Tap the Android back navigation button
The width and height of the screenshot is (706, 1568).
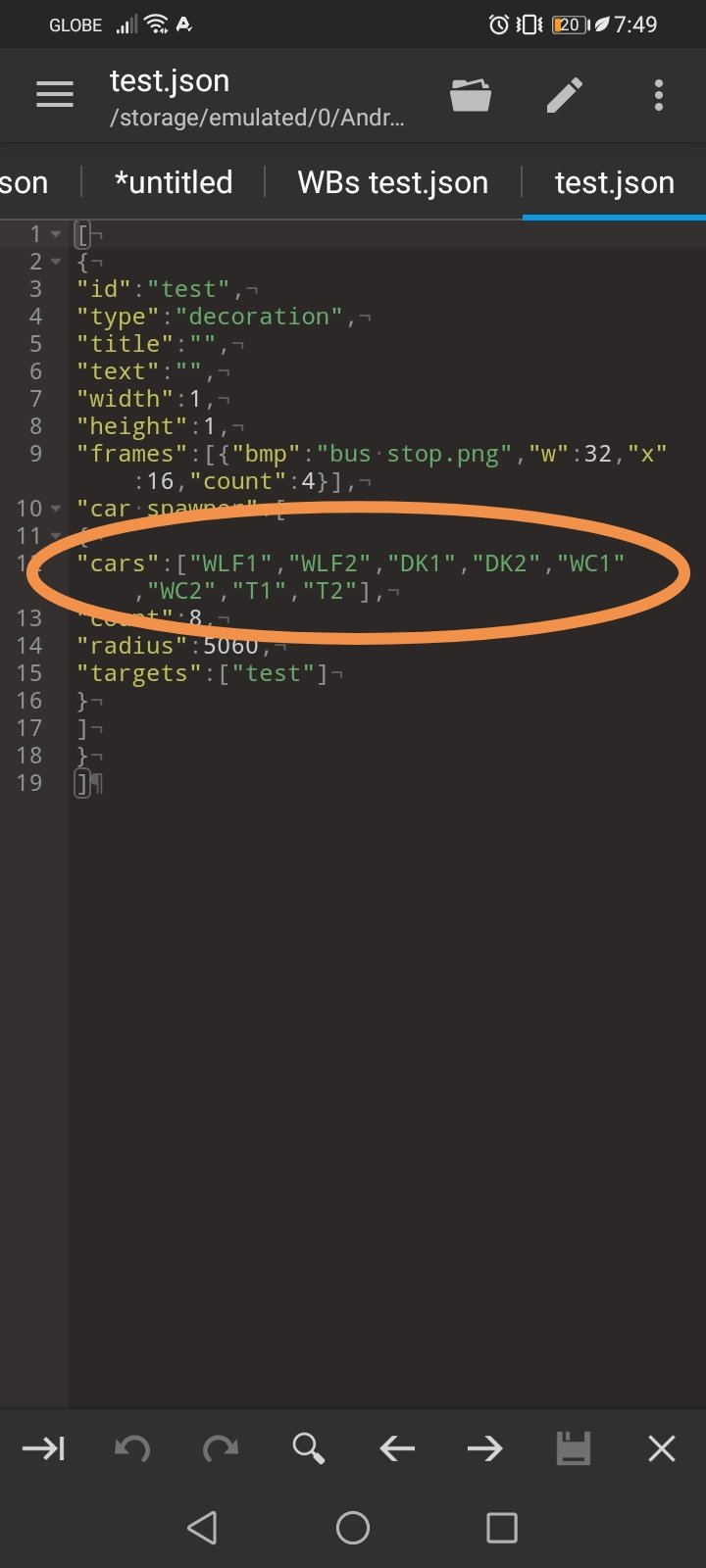(x=202, y=1527)
